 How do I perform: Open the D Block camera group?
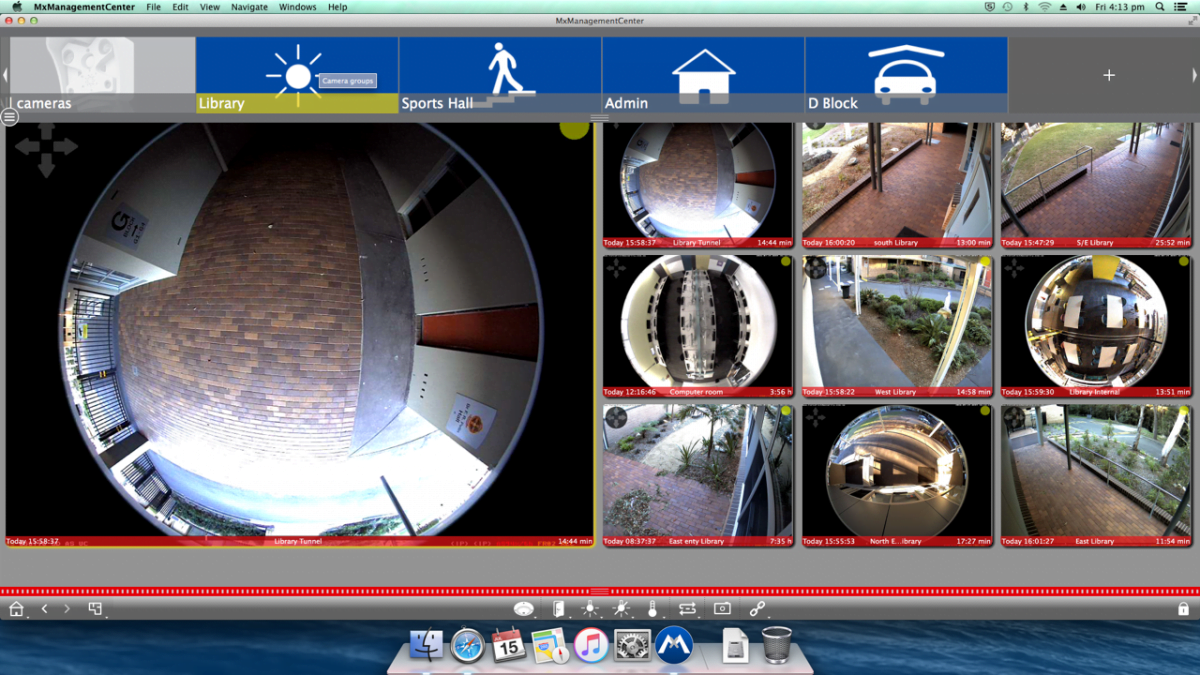[905, 75]
